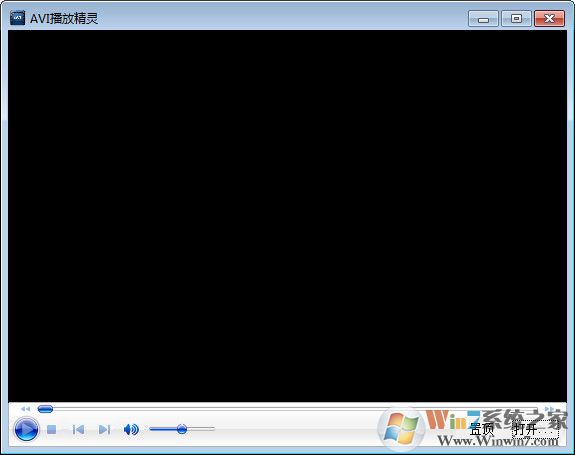Click the volume slider knob
Image resolution: width=575 pixels, height=455 pixels.
tap(182, 429)
